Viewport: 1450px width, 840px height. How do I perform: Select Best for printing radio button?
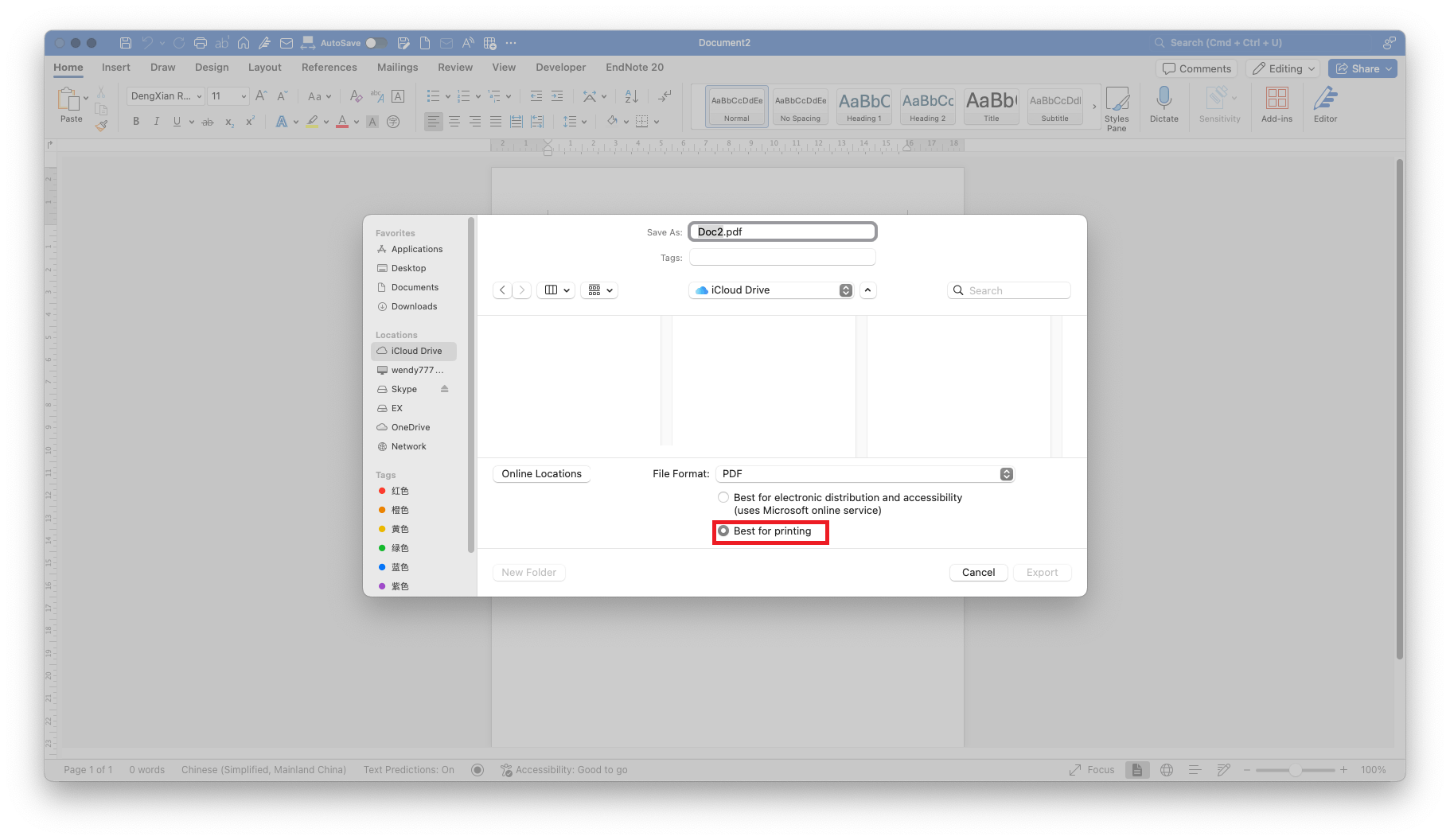(x=723, y=531)
